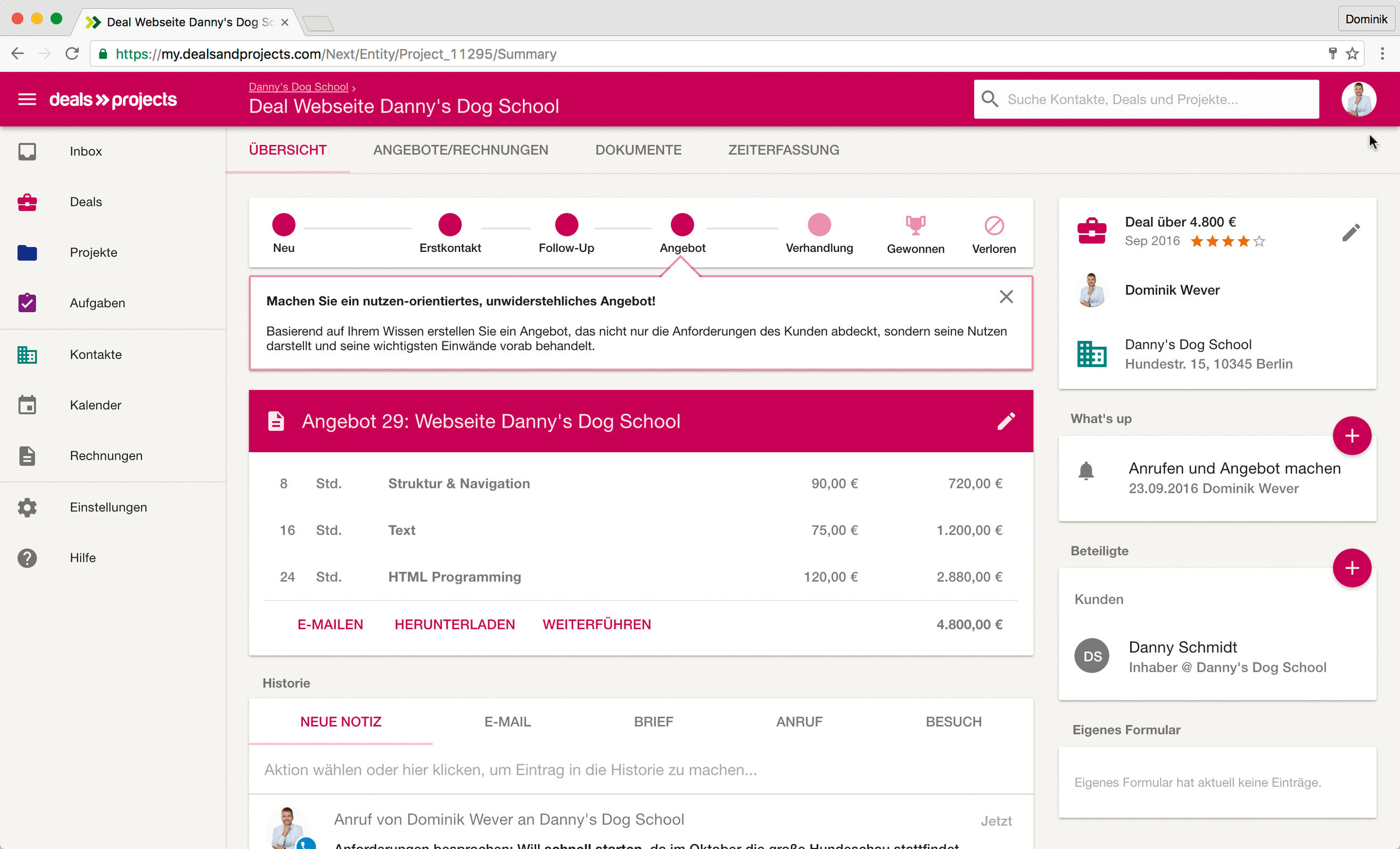Open the Anruf history tab
Screen dimensions: 1400x849
pyautogui.click(x=799, y=722)
